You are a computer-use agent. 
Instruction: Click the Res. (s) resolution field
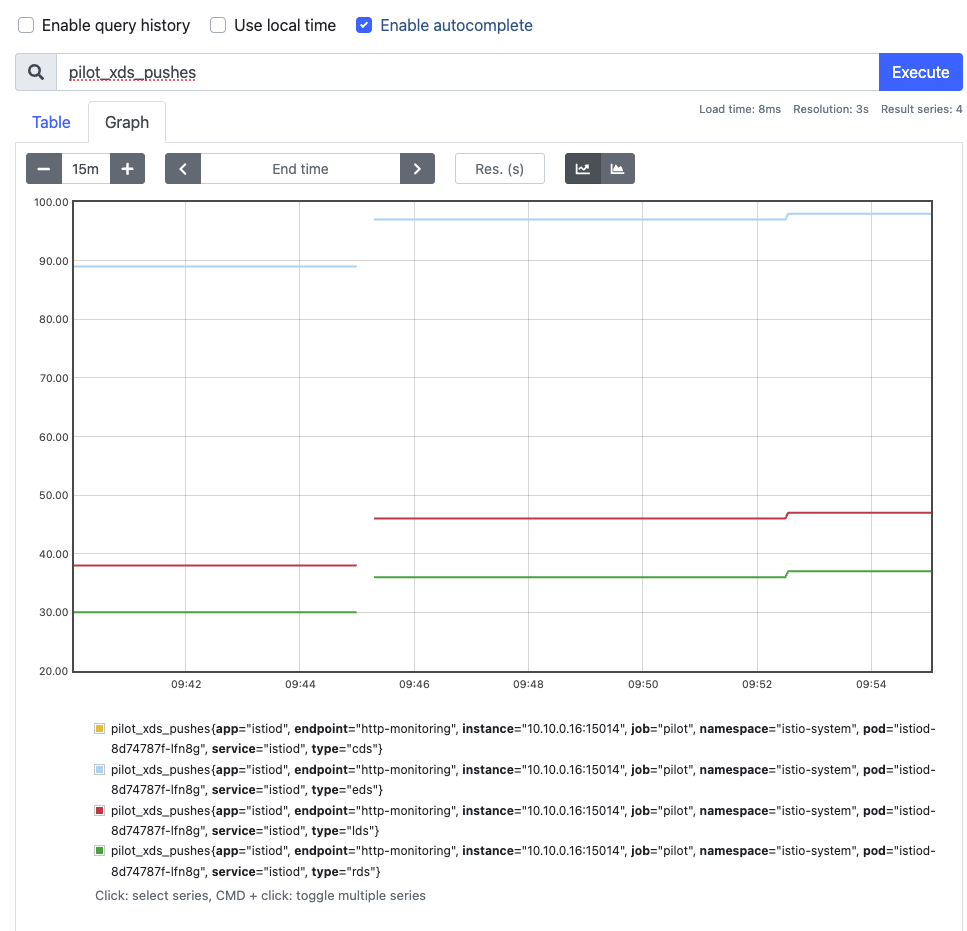click(500, 169)
